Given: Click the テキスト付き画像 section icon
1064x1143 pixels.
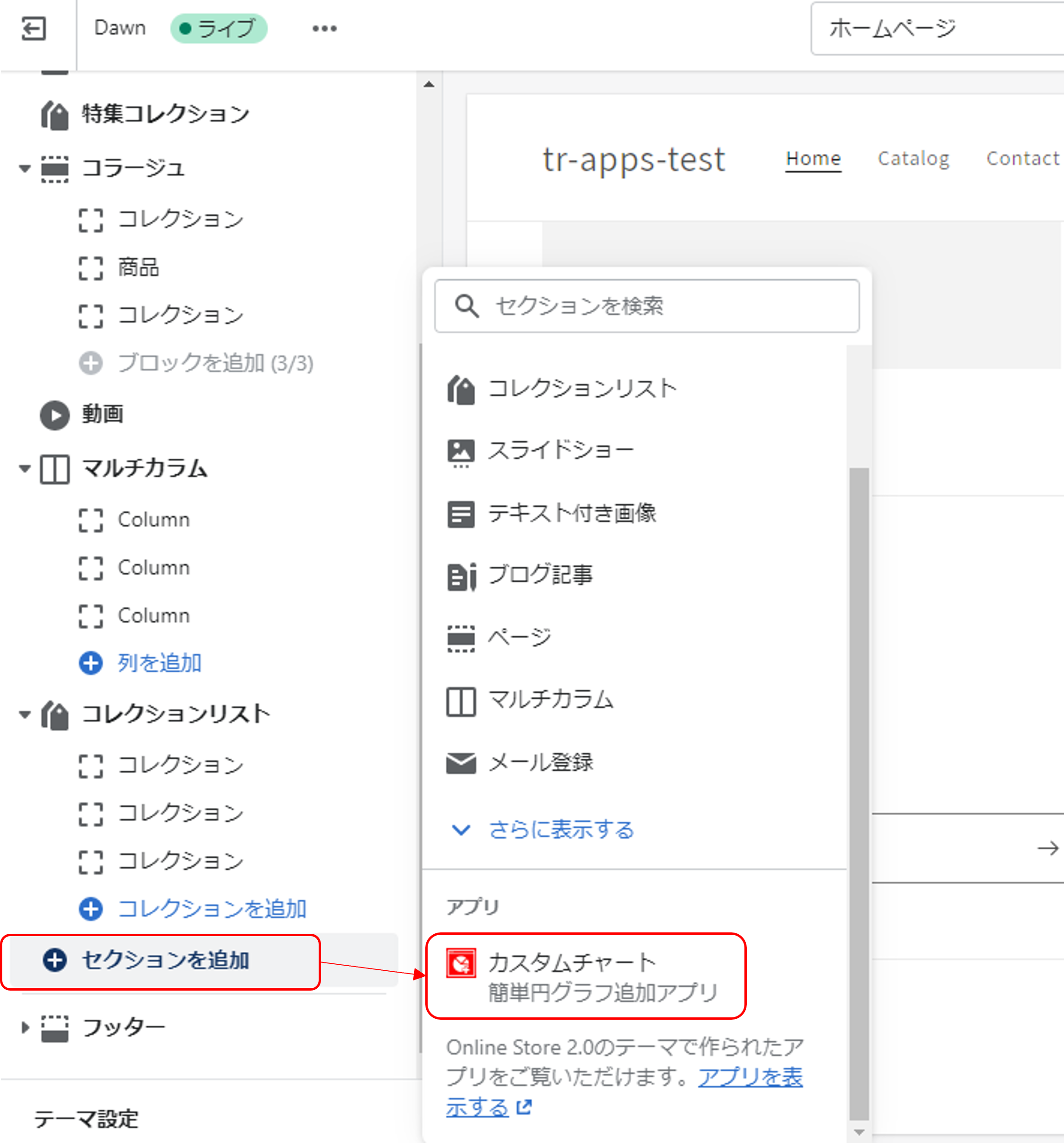Looking at the screenshot, I should (460, 514).
